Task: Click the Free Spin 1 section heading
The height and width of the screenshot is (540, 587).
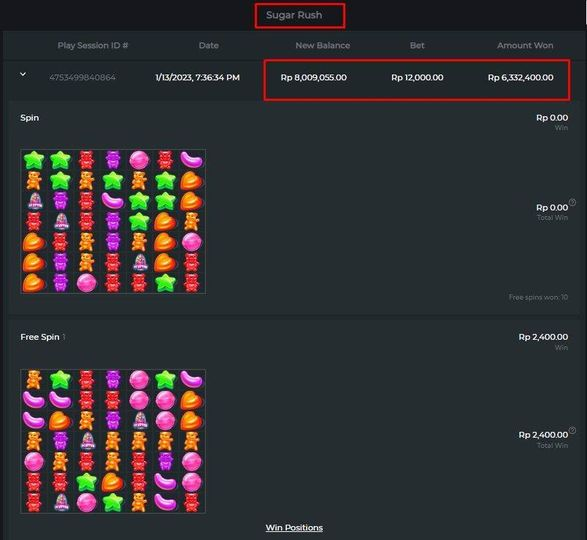Action: point(43,337)
